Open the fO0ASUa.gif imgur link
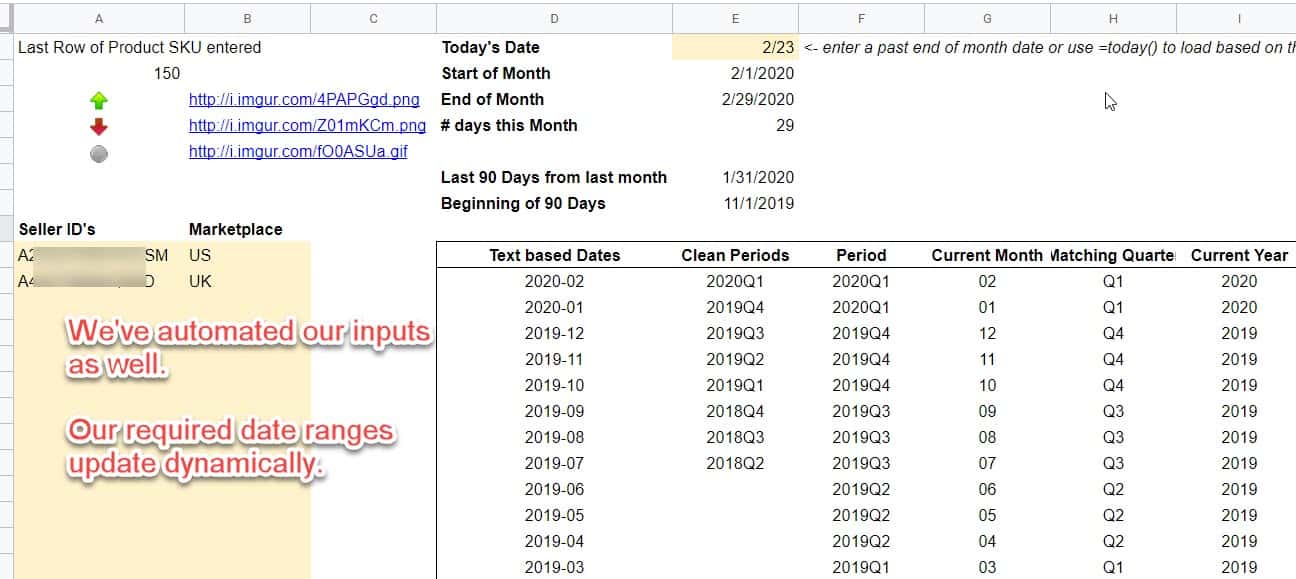Viewport: 1296px width, 579px height. [297, 152]
